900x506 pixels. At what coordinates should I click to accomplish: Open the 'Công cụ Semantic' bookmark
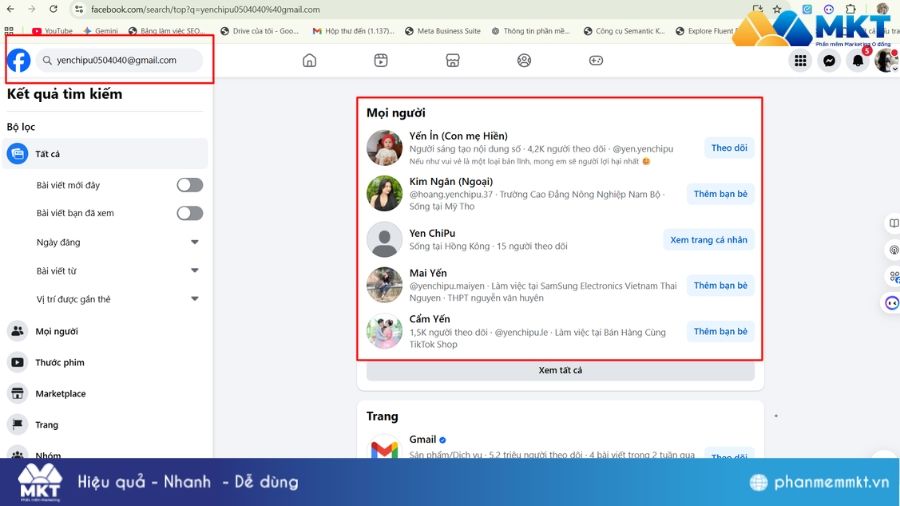click(624, 31)
